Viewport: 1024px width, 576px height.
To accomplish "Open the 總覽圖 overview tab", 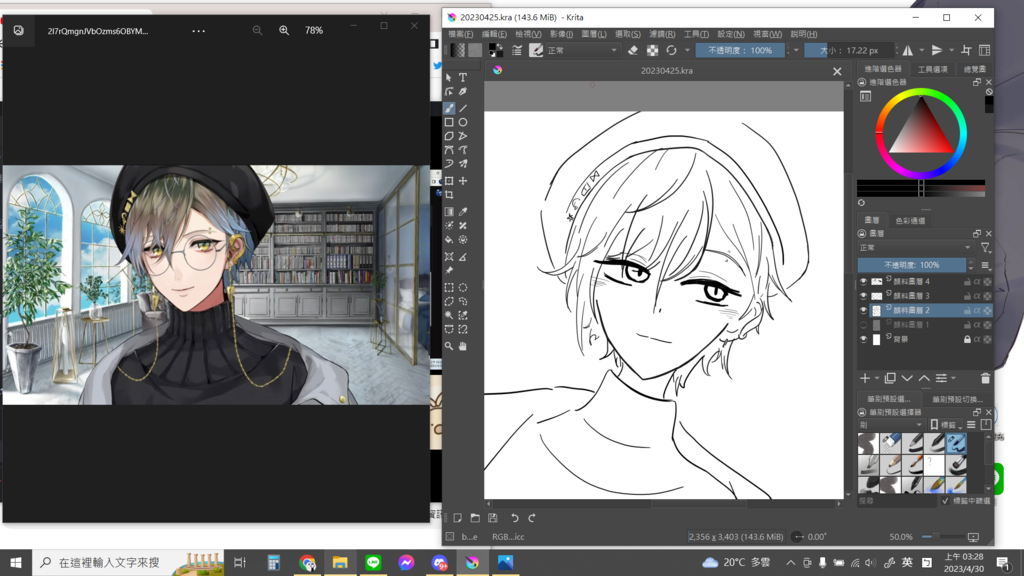I will pos(974,69).
